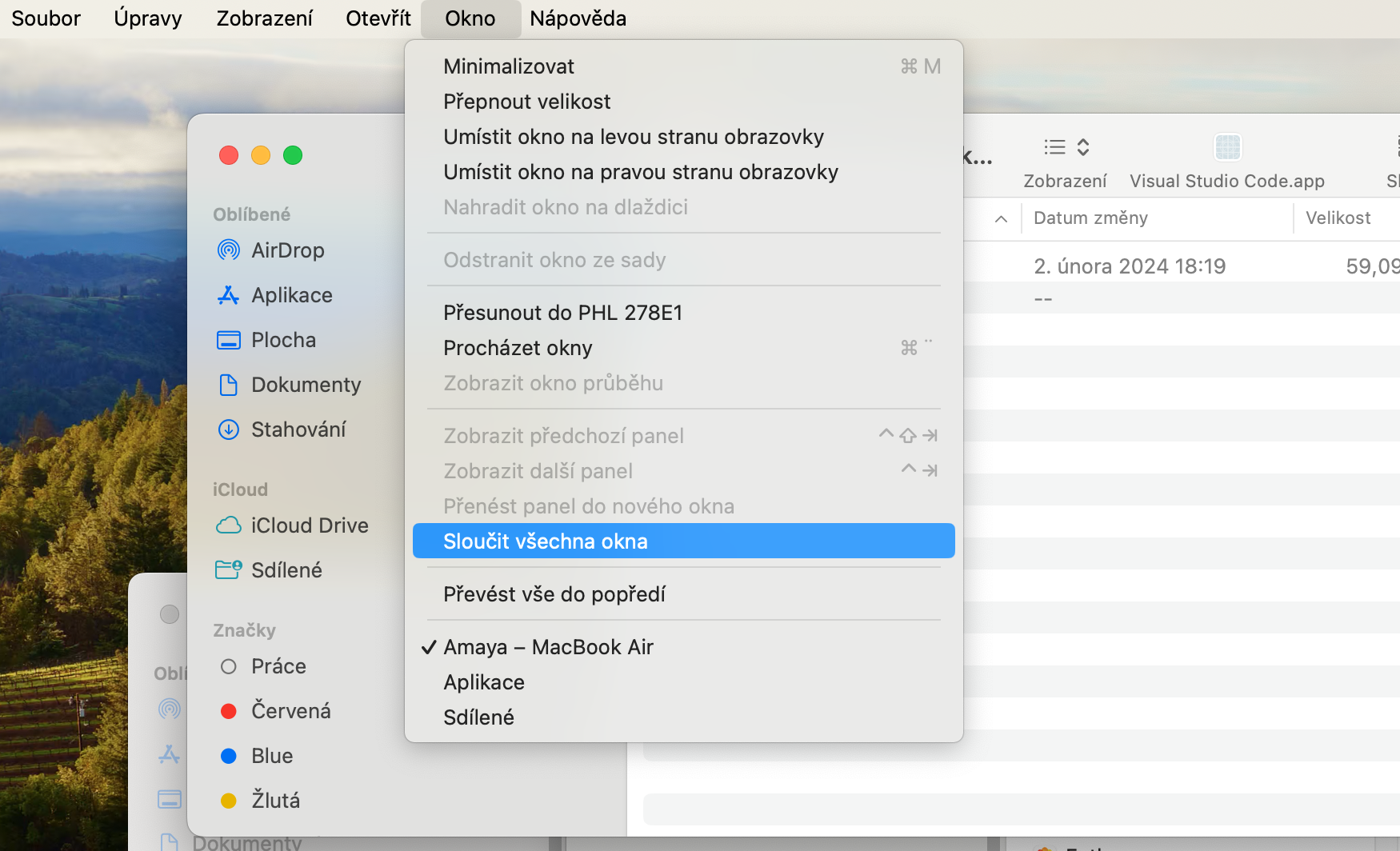Maximize the Finder window with green button
The width and height of the screenshot is (1400, 851).
click(x=293, y=155)
